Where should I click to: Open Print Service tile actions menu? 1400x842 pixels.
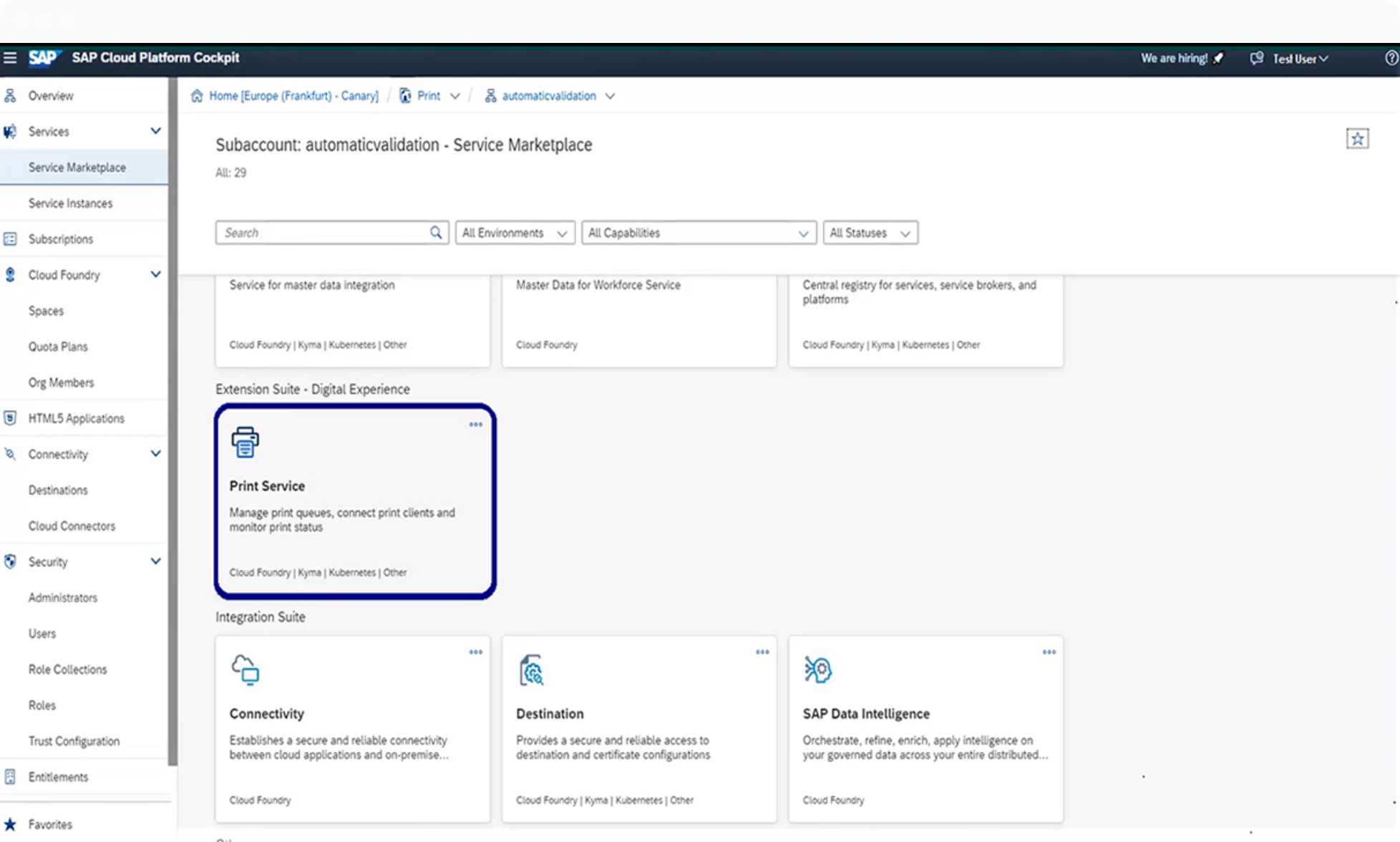[476, 425]
